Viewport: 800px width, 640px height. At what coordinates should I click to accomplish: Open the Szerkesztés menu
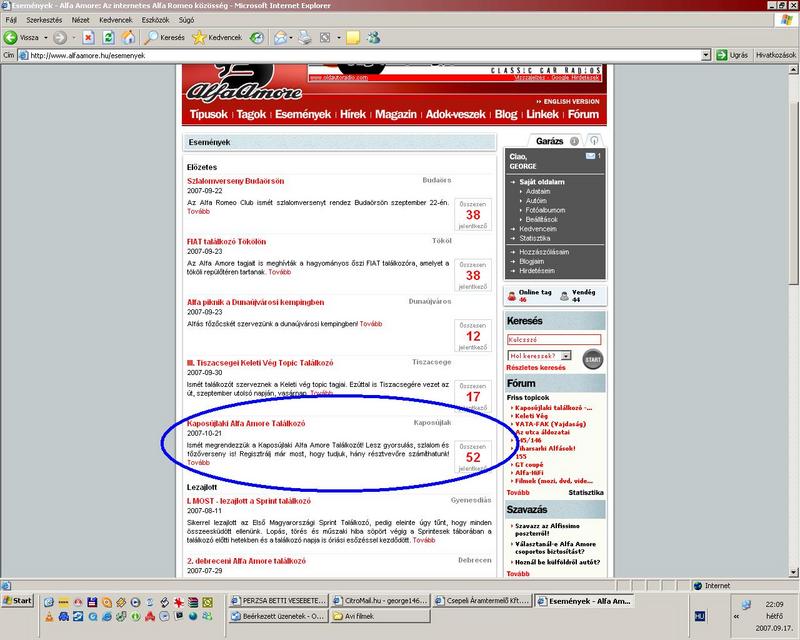tap(44, 20)
